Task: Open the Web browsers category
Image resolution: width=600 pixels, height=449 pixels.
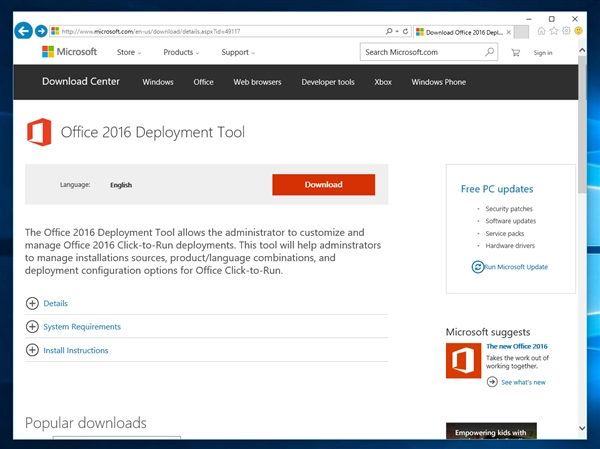Action: coord(257,82)
